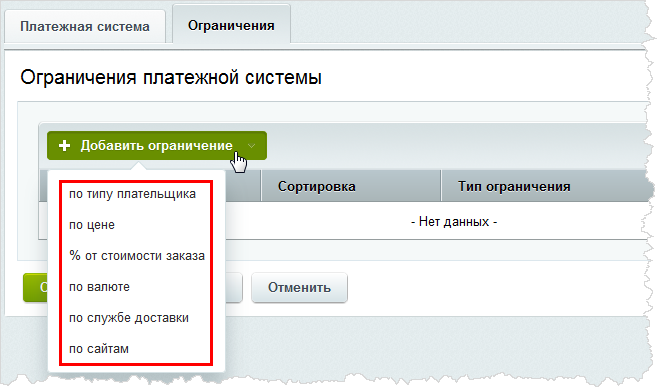Pick % от стоимости заказа option

coord(137,256)
